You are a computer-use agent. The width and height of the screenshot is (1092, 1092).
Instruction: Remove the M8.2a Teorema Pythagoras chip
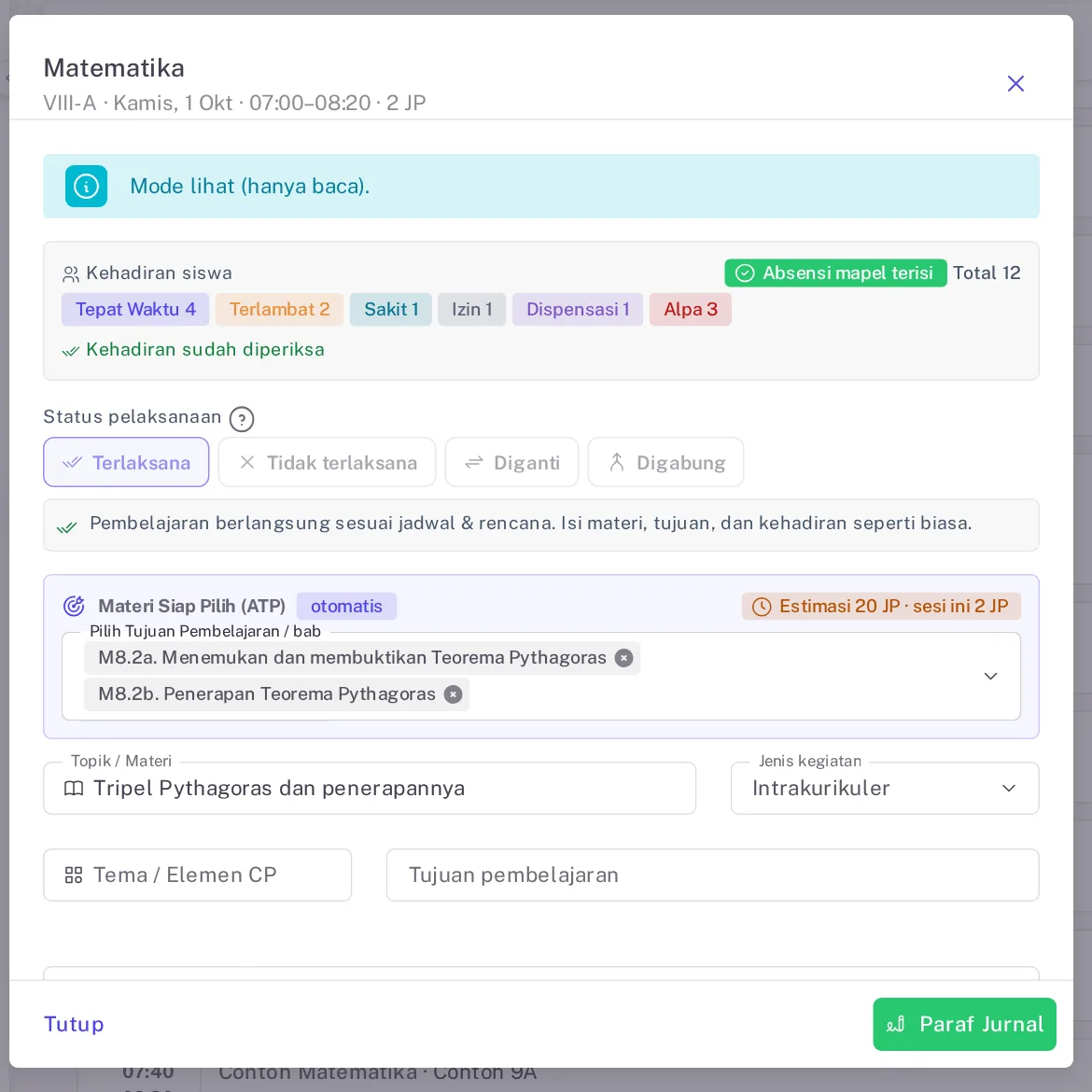click(624, 658)
